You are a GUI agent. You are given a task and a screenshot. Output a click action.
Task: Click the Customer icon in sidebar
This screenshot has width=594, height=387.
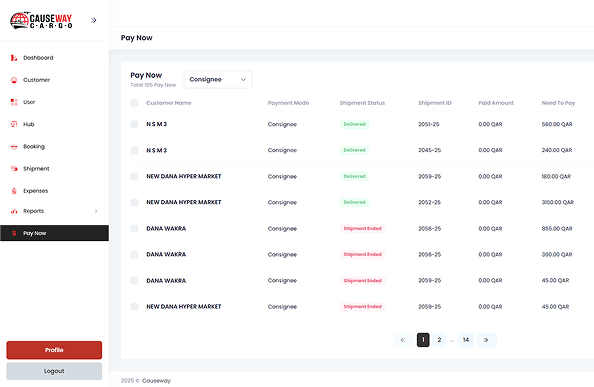pos(14,80)
